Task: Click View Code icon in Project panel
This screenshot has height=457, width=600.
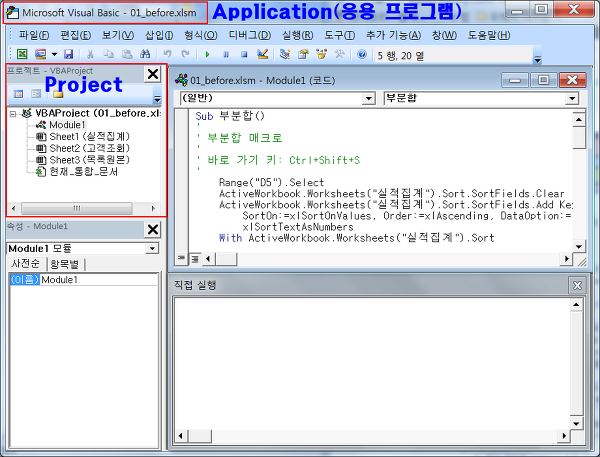Action: pyautogui.click(x=18, y=94)
